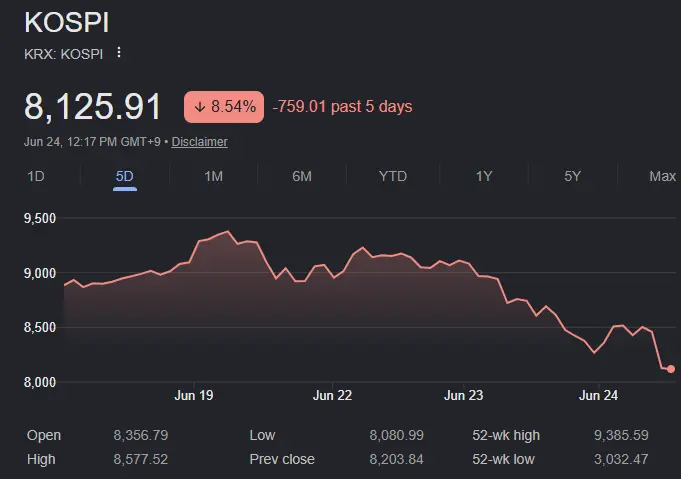Click the Jun 24 x-axis date label
The image size is (681, 479).
[598, 395]
